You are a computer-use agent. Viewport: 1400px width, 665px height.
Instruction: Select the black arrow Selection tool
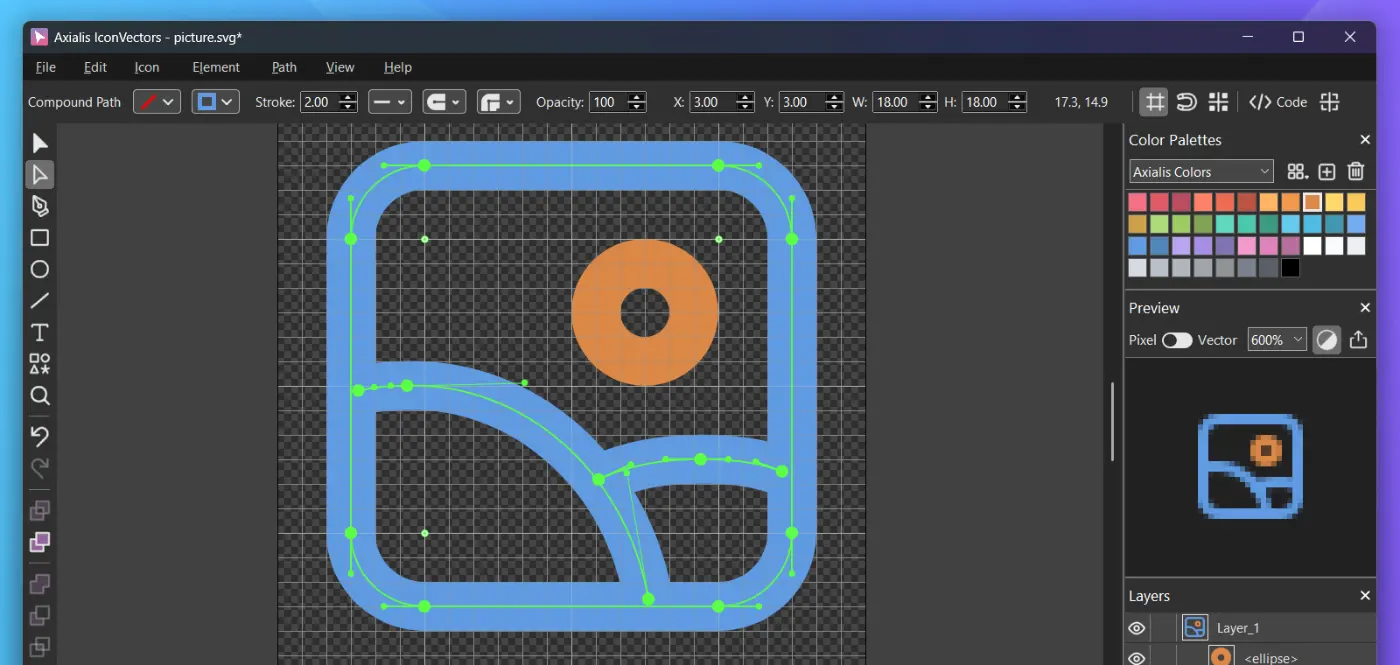click(x=40, y=143)
